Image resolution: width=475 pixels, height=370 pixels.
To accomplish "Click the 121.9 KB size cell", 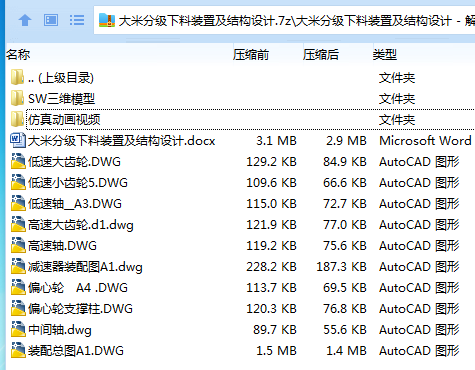I will (271, 225).
